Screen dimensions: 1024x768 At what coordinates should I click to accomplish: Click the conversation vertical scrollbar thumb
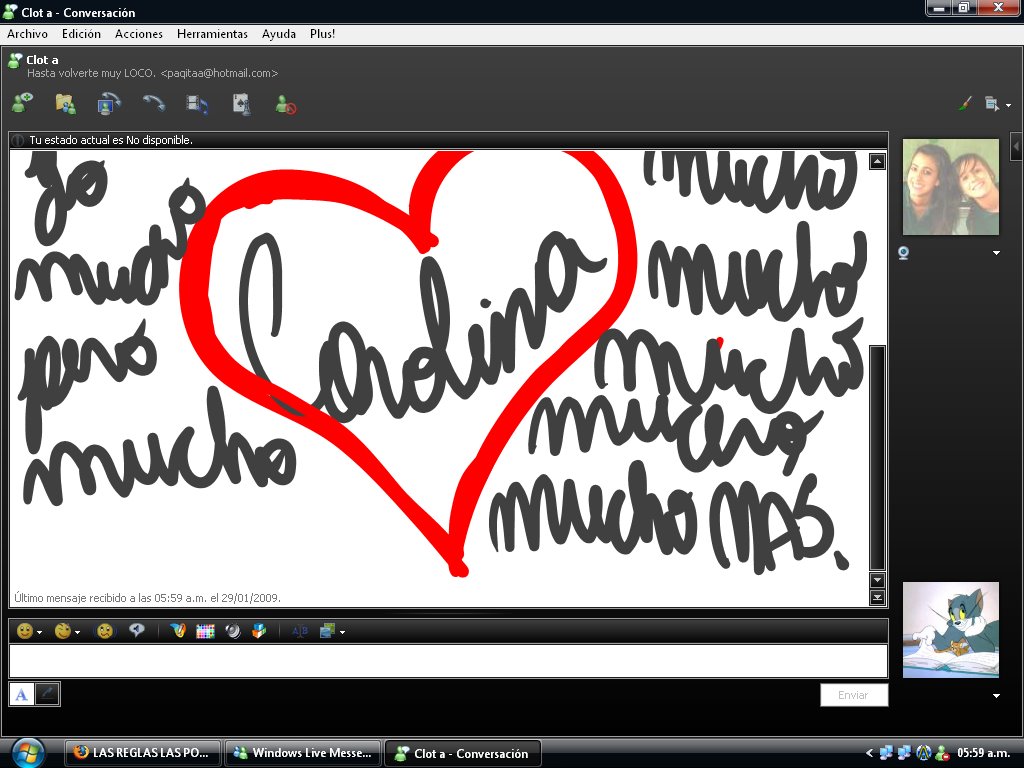[x=877, y=458]
